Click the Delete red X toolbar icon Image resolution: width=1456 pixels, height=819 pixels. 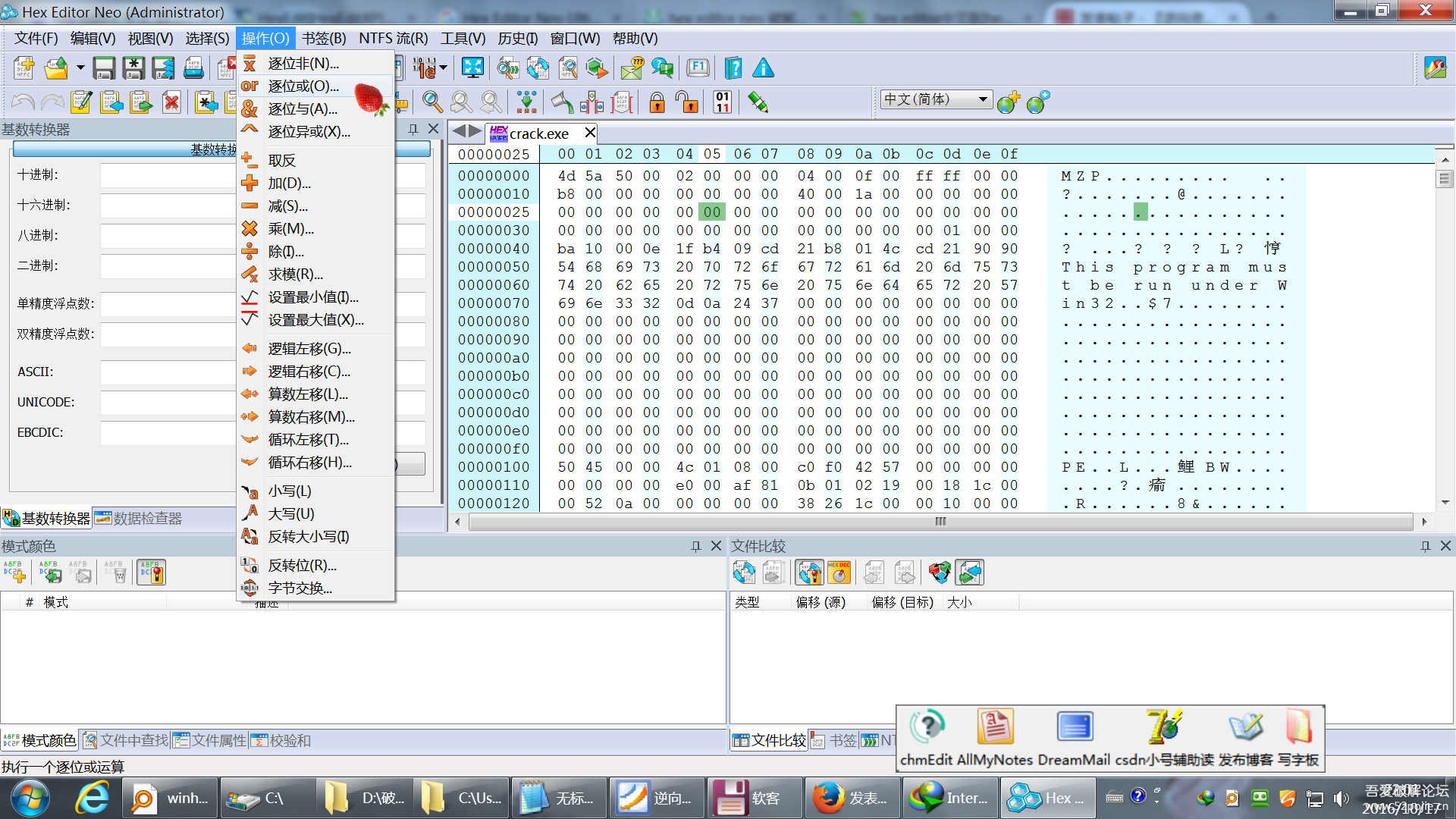coord(172,102)
